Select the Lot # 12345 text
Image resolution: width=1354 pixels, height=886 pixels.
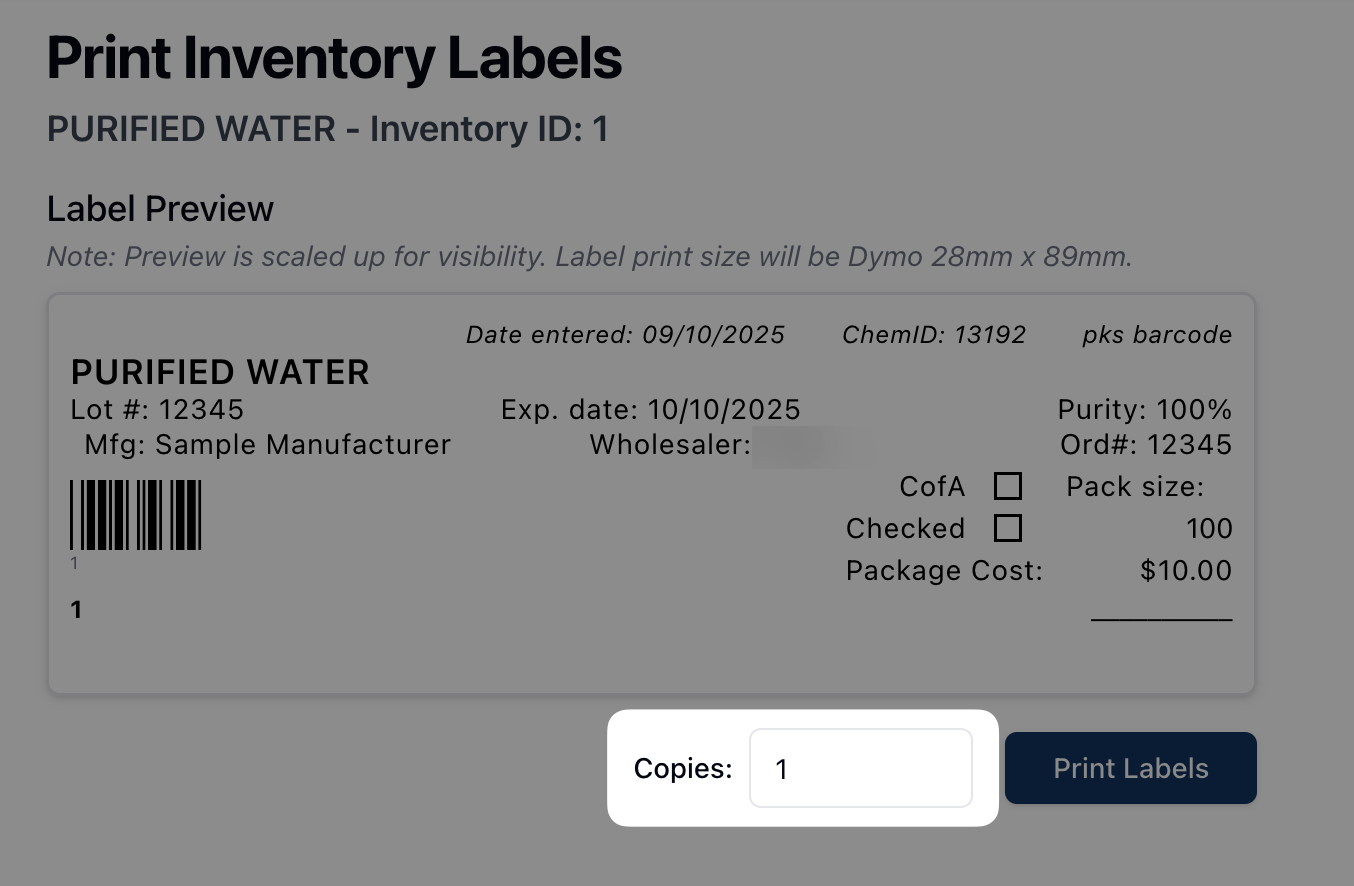(x=157, y=410)
